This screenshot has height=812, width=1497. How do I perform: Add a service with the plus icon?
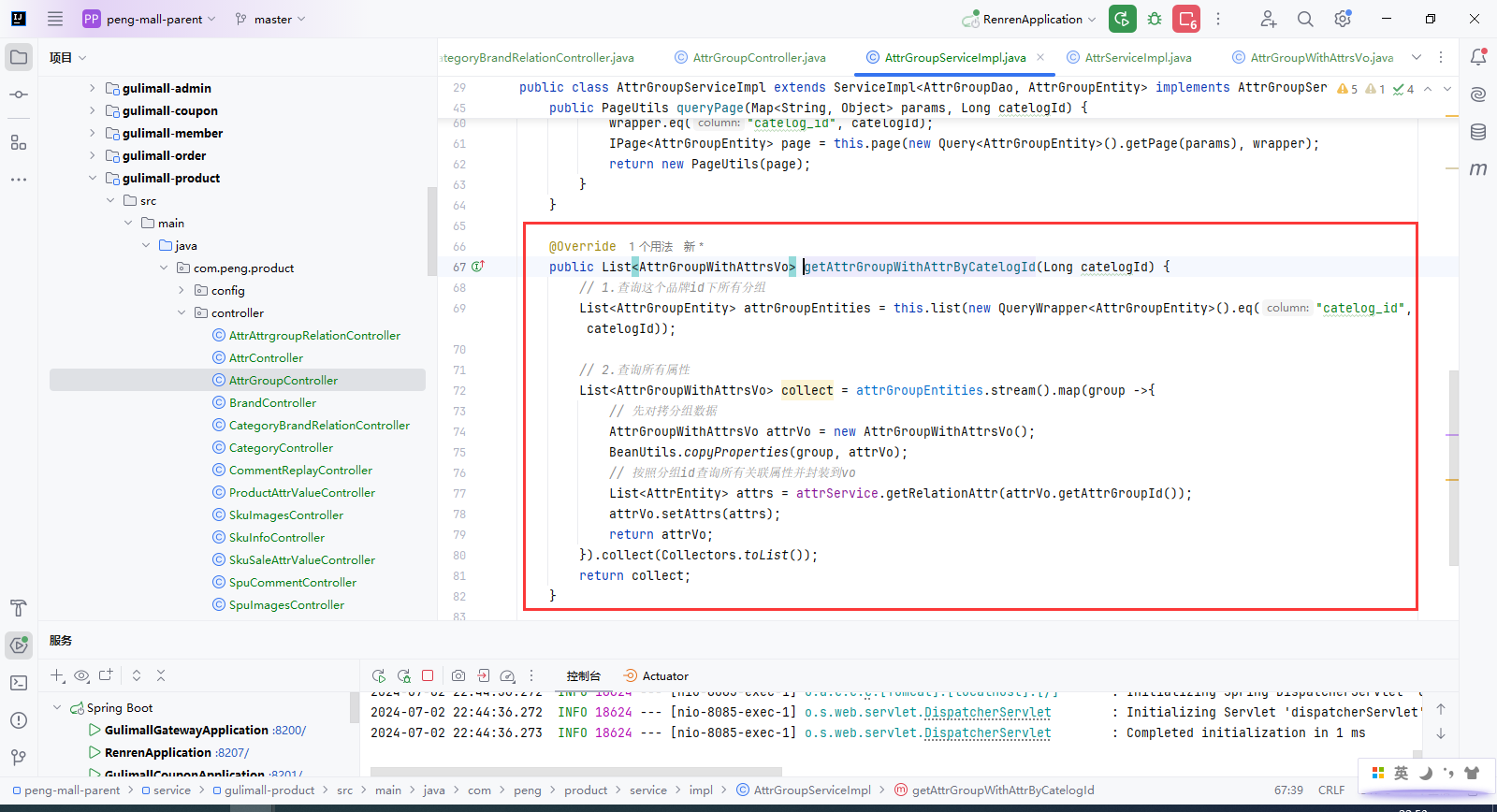click(x=58, y=675)
